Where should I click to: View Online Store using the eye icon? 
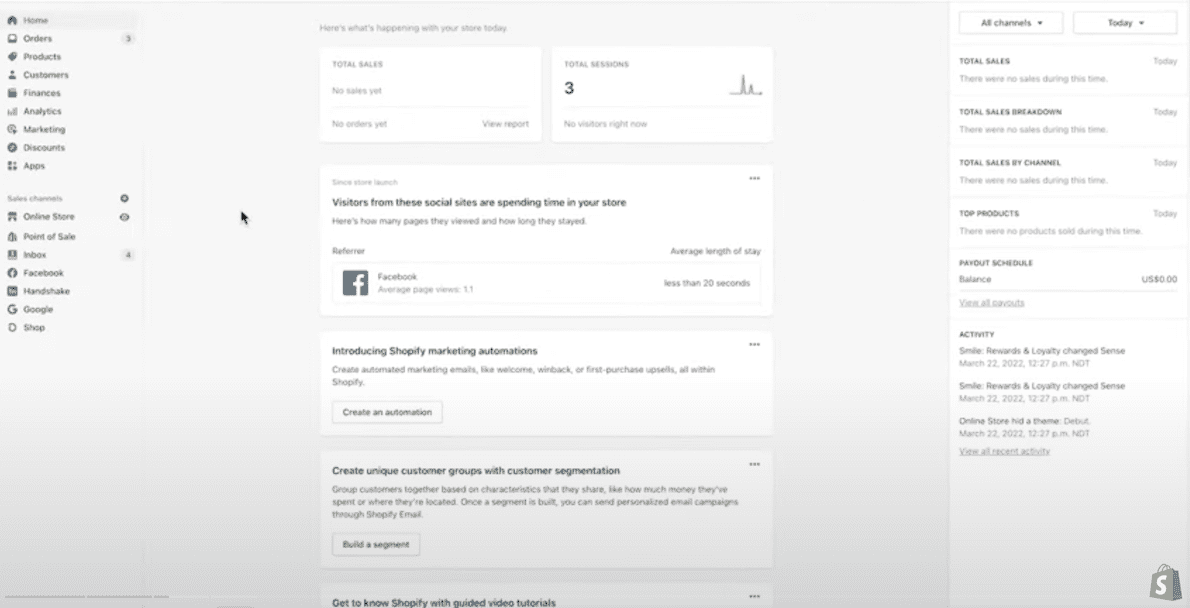pyautogui.click(x=124, y=217)
